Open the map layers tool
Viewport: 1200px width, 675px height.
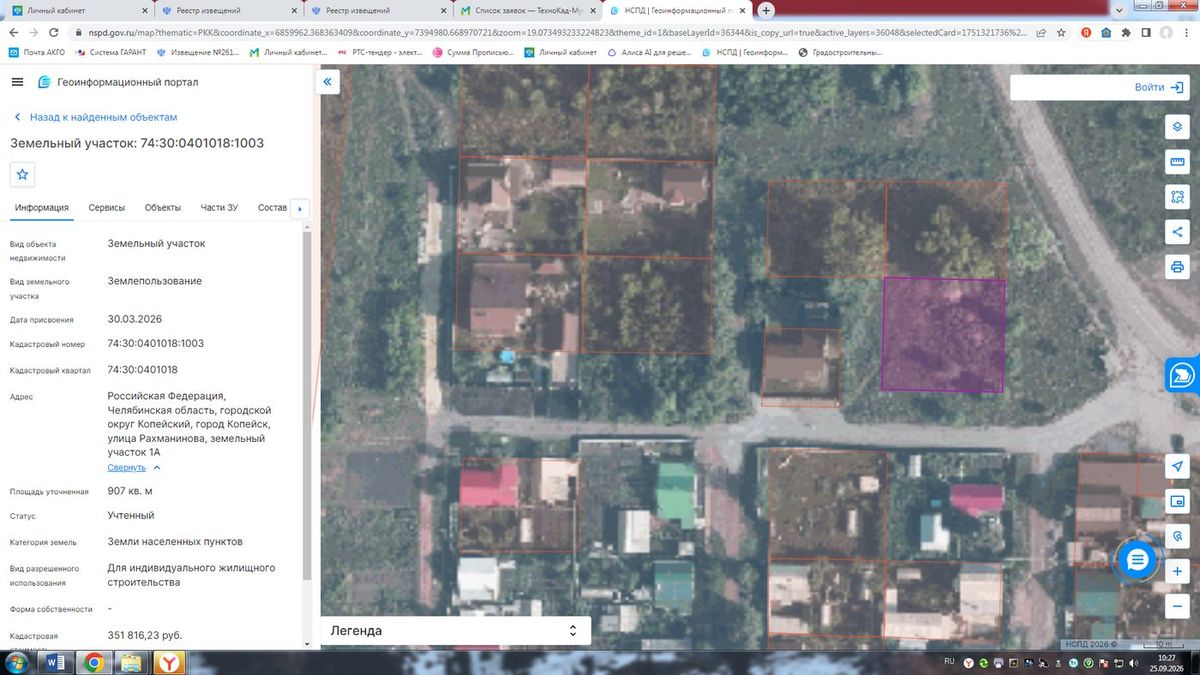pos(1178,127)
